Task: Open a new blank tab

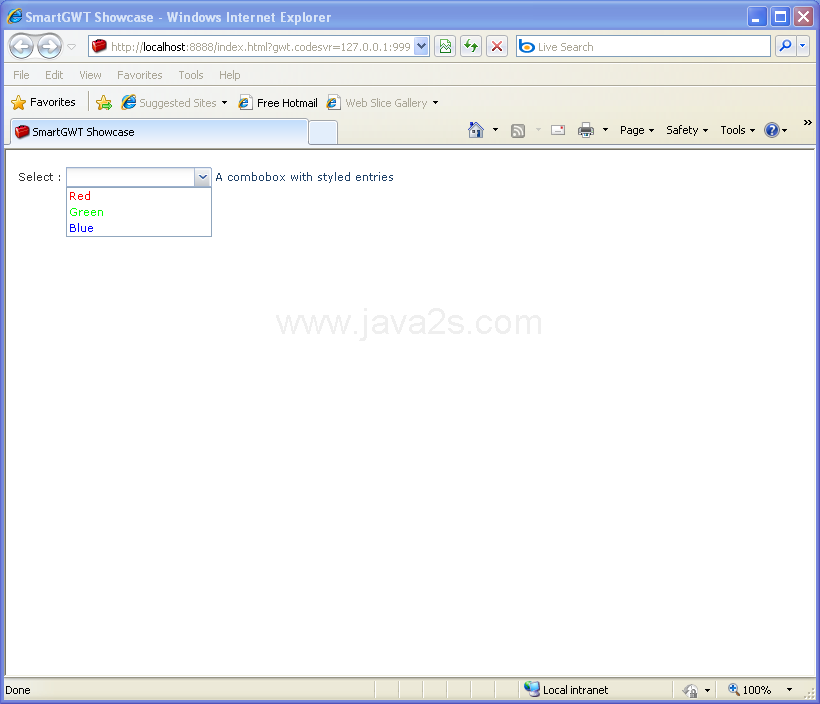Action: point(323,133)
